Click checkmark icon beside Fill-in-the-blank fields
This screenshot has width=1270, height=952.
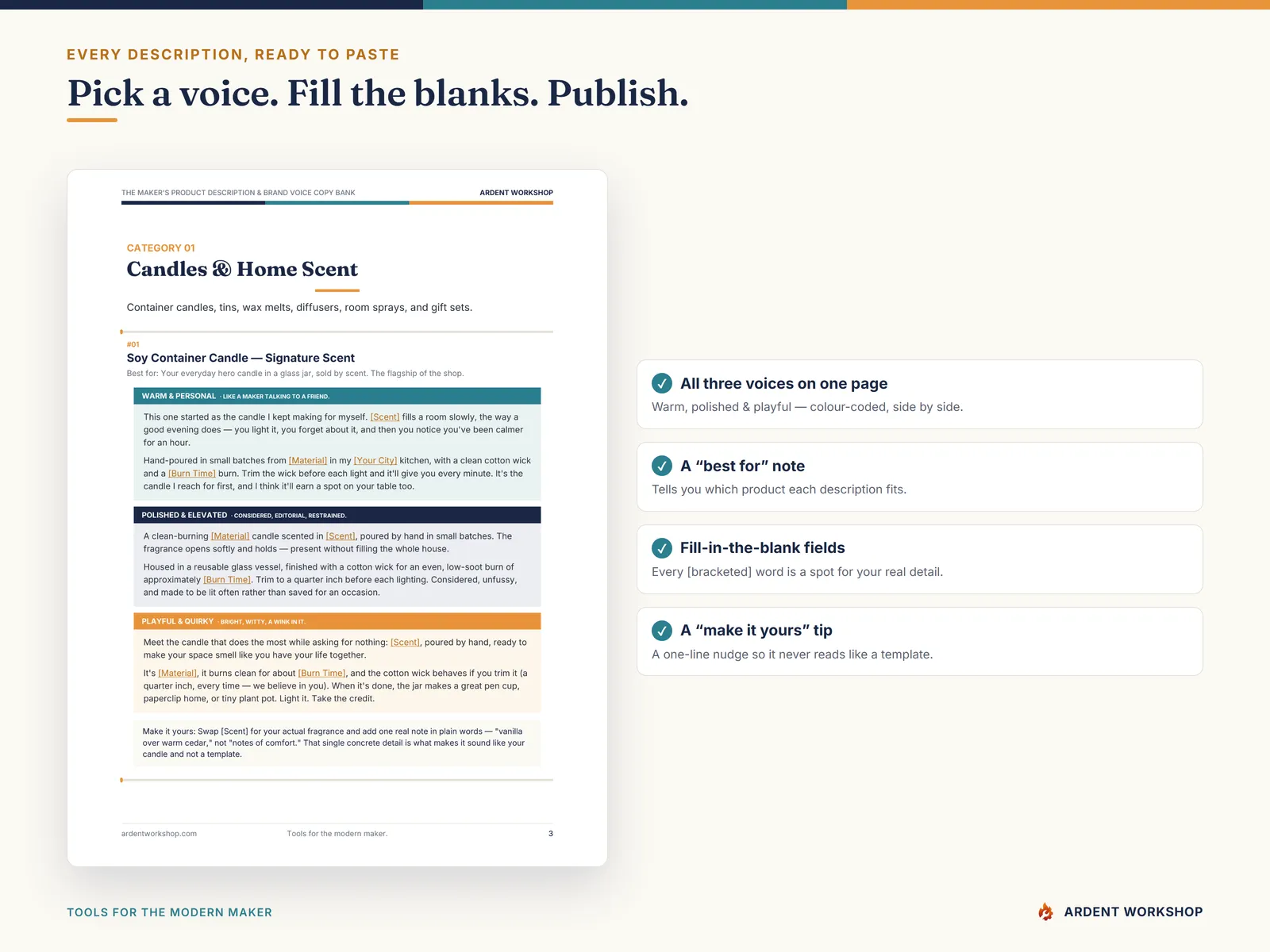click(662, 548)
